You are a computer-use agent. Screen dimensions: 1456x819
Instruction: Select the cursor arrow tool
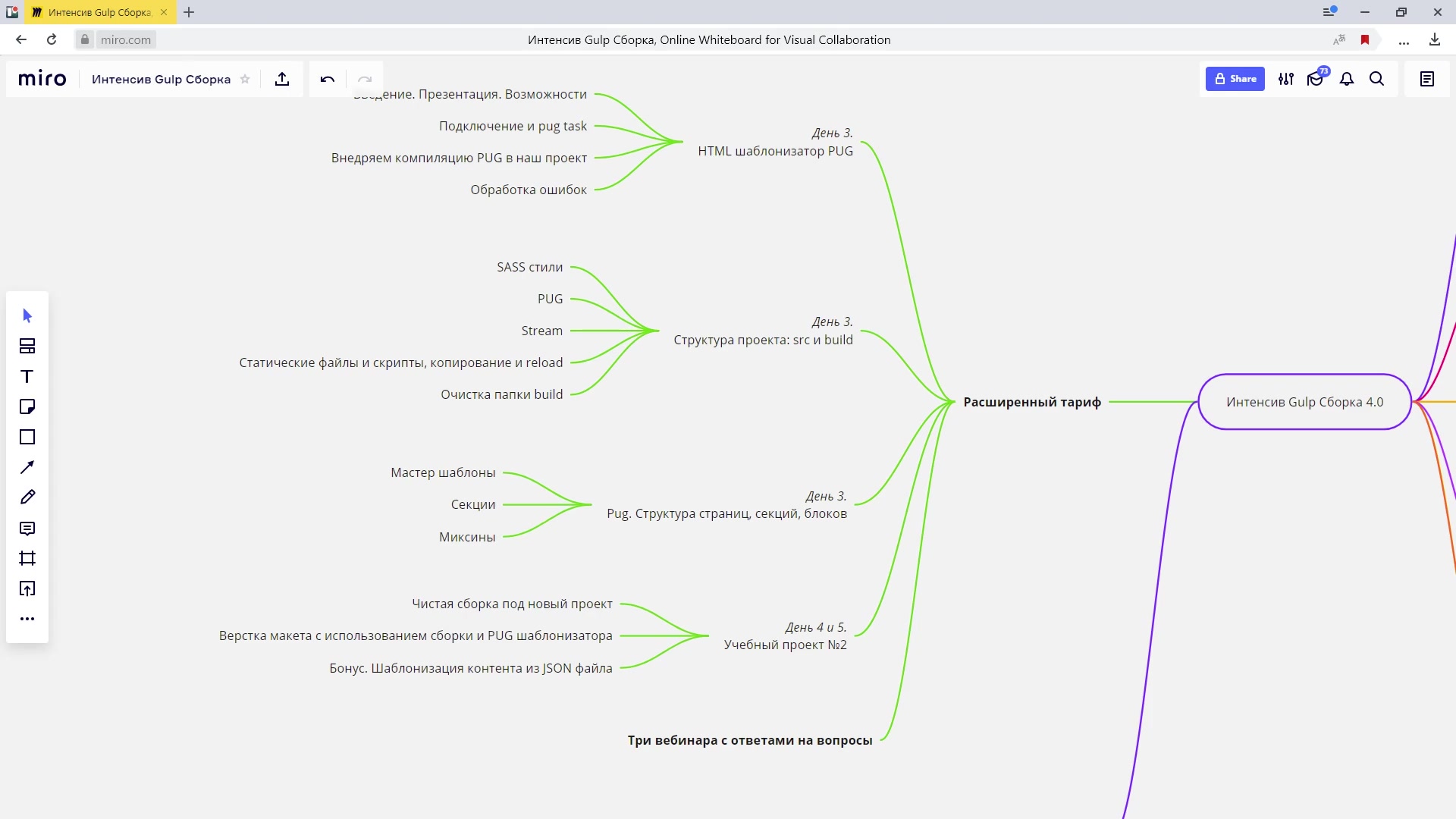click(x=27, y=315)
